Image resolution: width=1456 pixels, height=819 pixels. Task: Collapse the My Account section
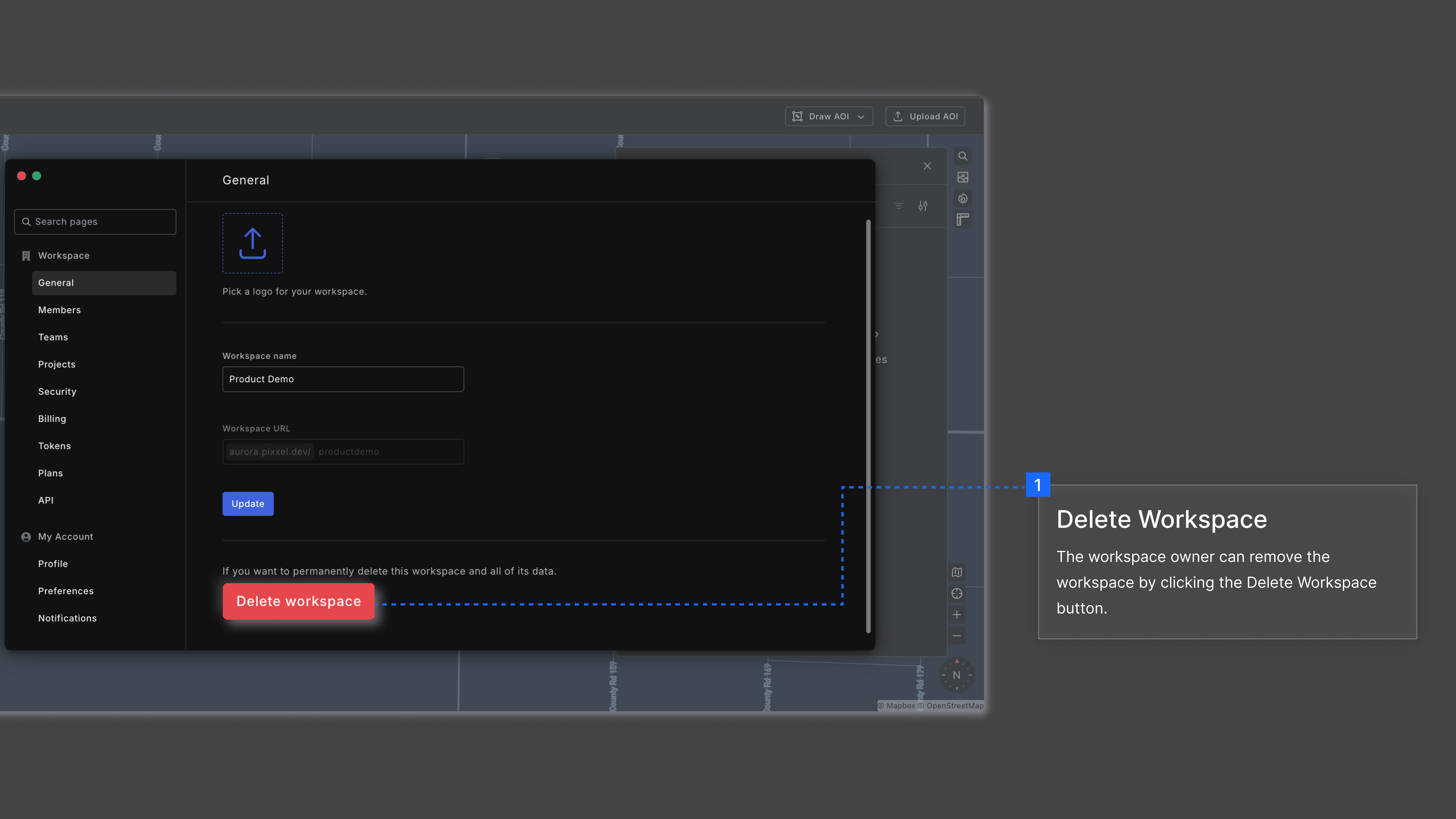(65, 537)
